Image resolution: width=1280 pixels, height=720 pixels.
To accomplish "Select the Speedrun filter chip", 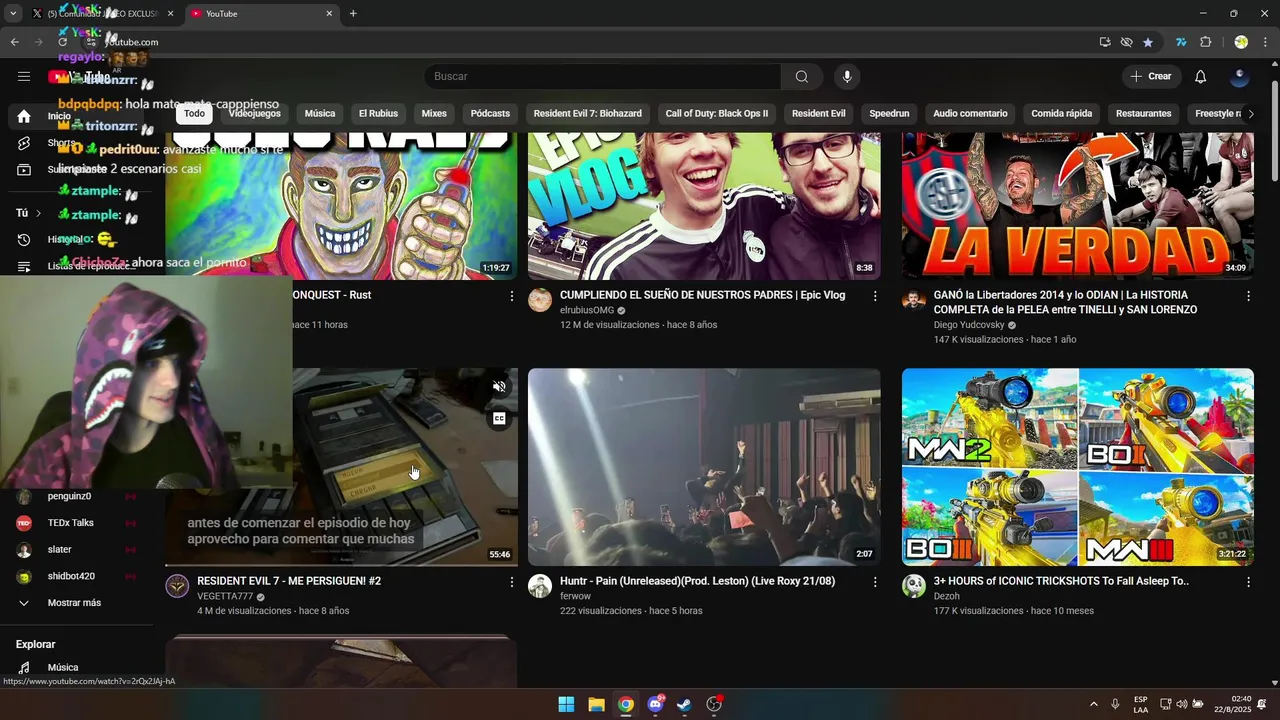I will (889, 114).
